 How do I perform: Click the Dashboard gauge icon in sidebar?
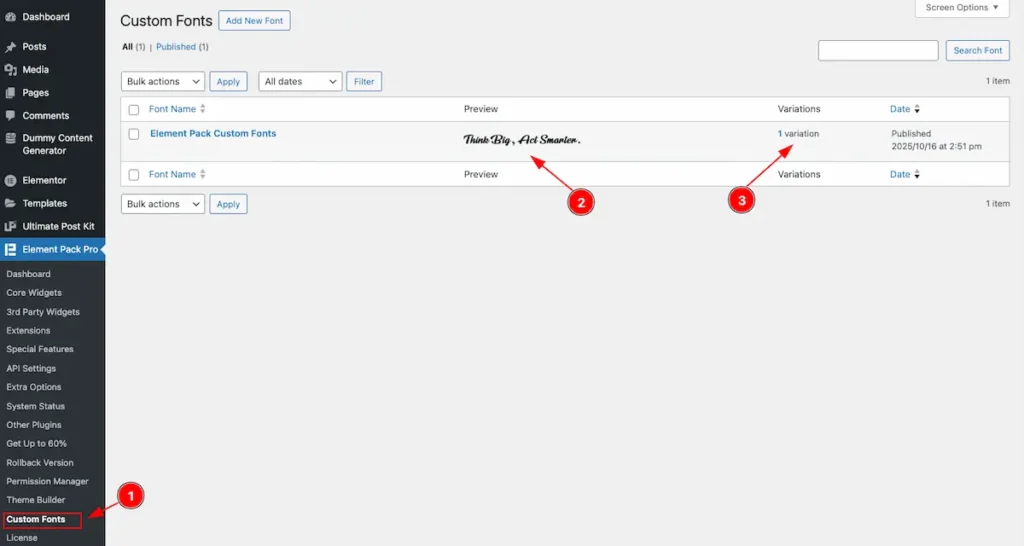coord(11,17)
